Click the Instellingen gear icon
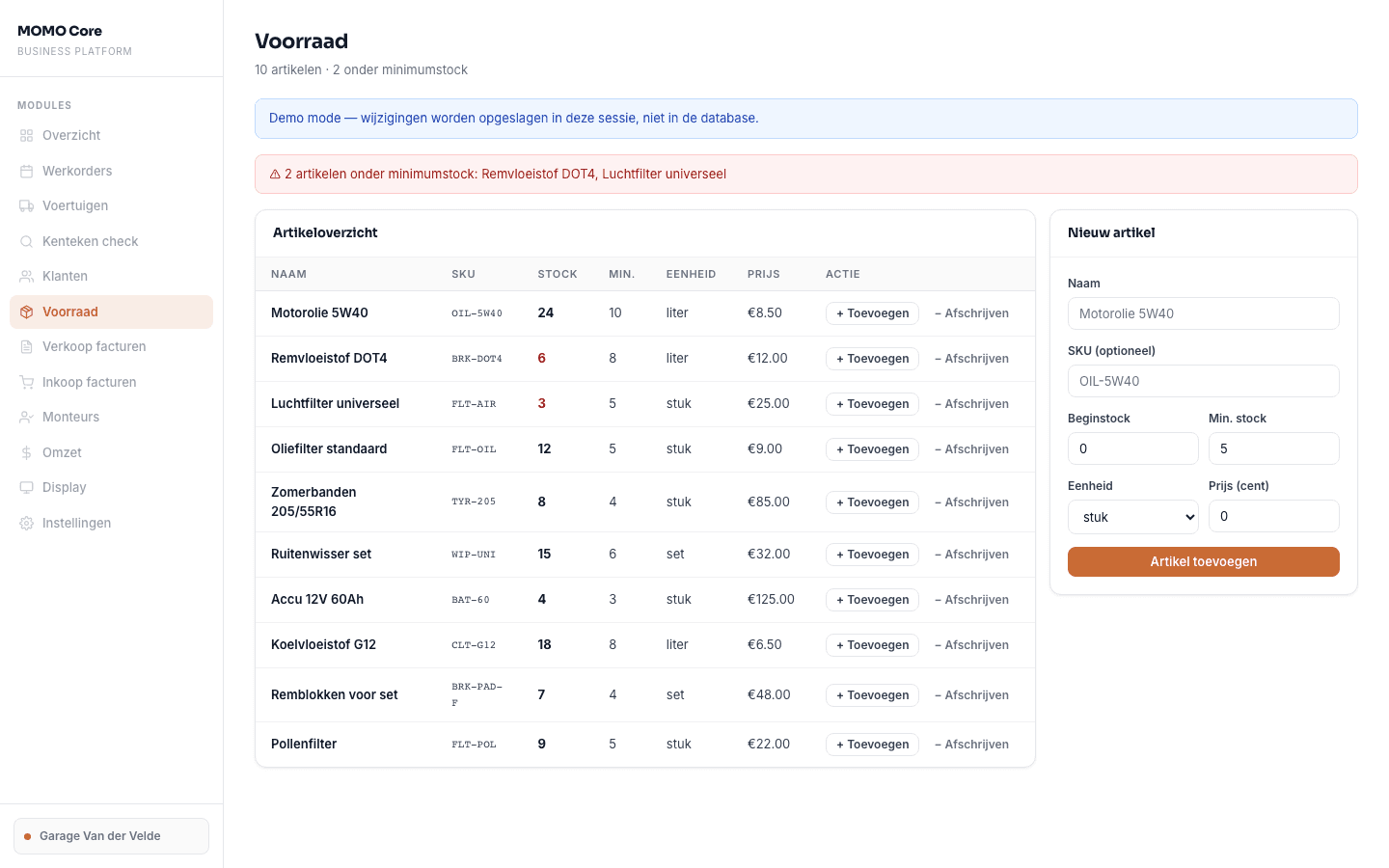This screenshot has width=1389, height=868. (27, 524)
